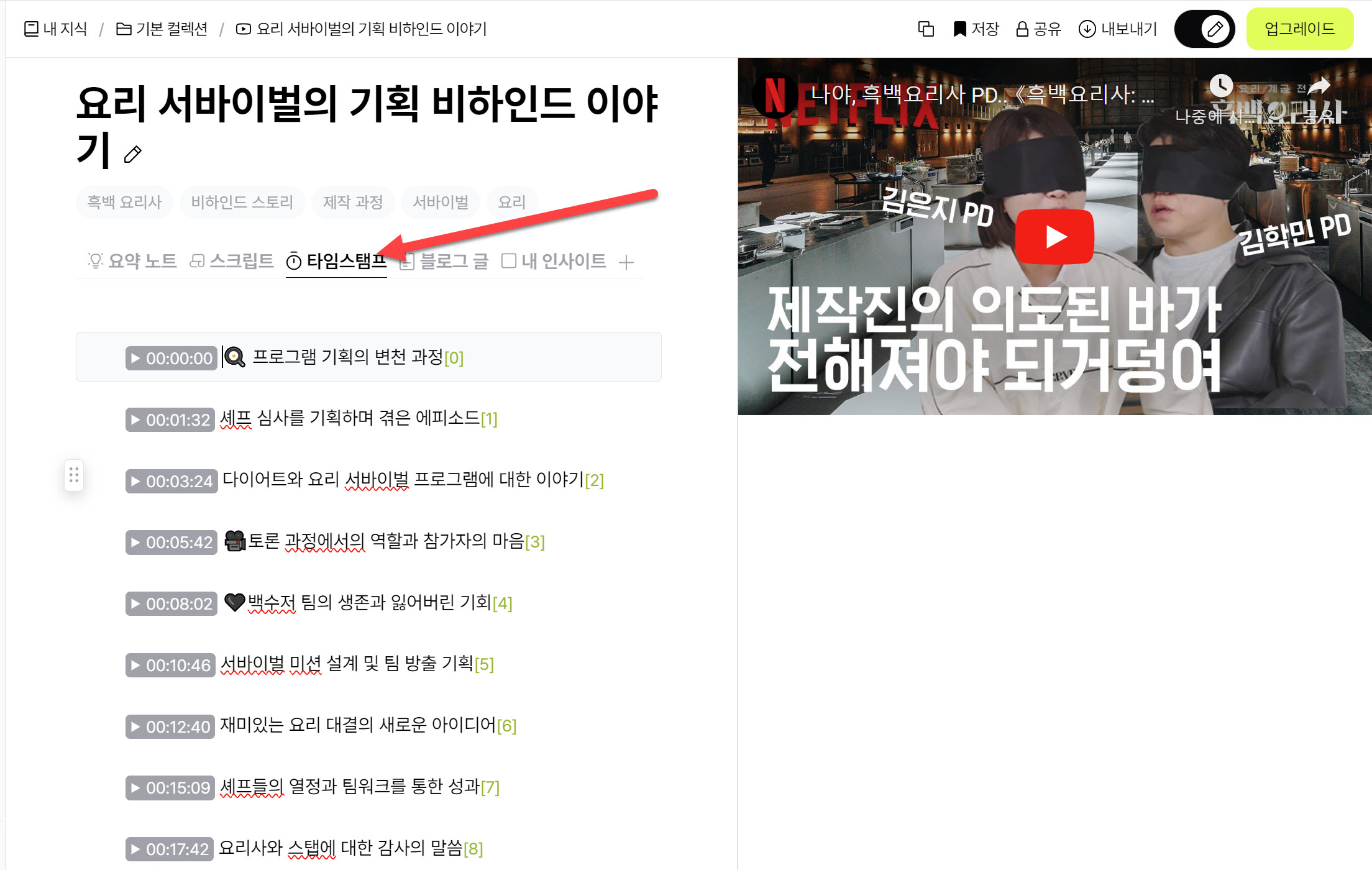Click the drag handle dots beside the list
1372x870 pixels.
(x=74, y=476)
